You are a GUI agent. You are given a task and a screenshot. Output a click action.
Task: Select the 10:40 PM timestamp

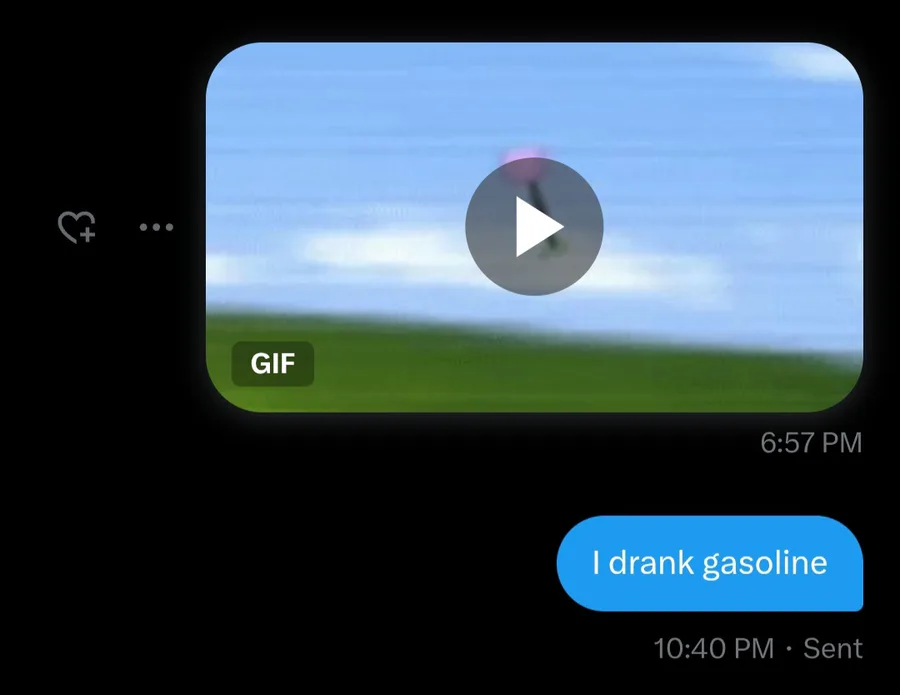(x=713, y=649)
